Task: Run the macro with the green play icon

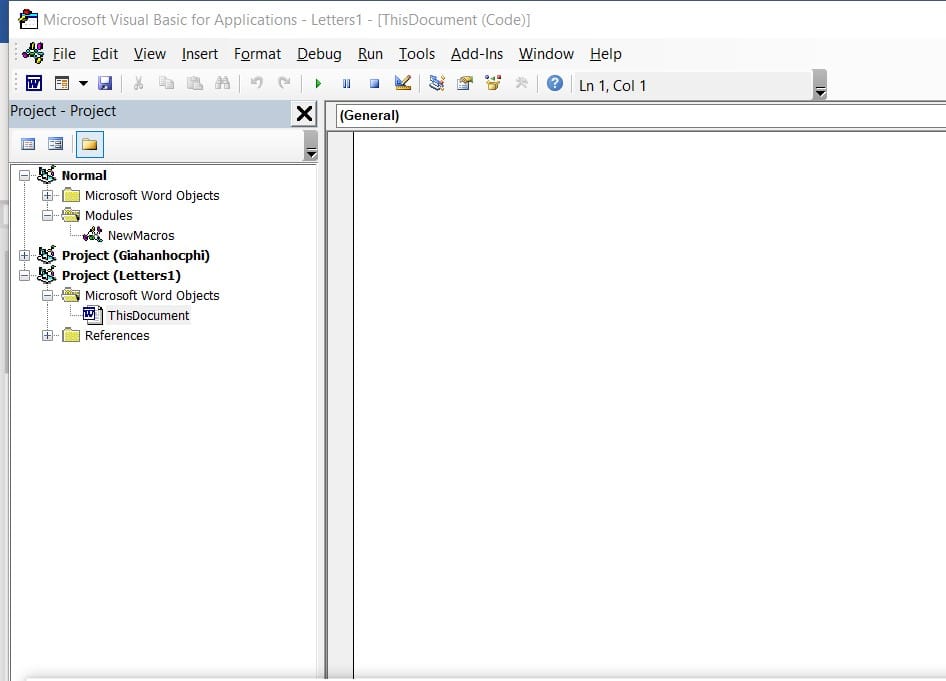Action: 318,83
